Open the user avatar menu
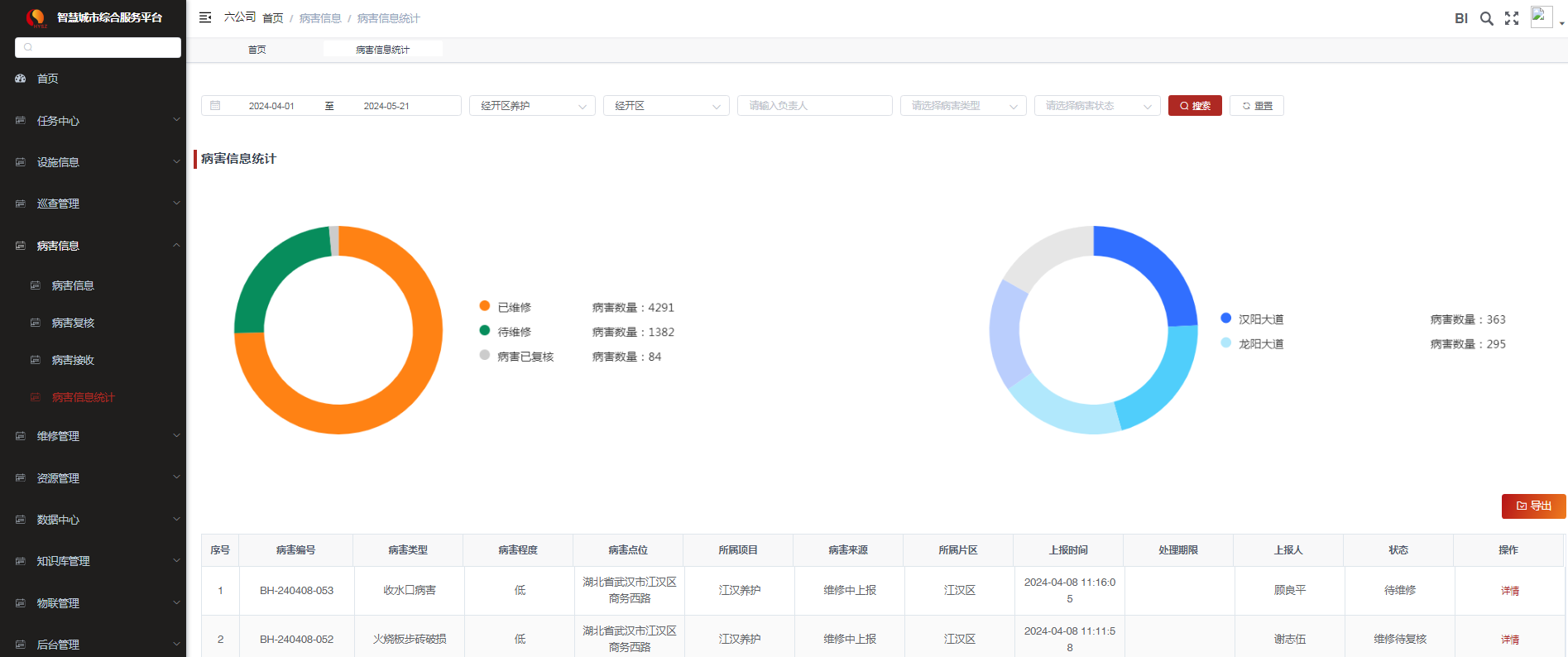 [1542, 17]
